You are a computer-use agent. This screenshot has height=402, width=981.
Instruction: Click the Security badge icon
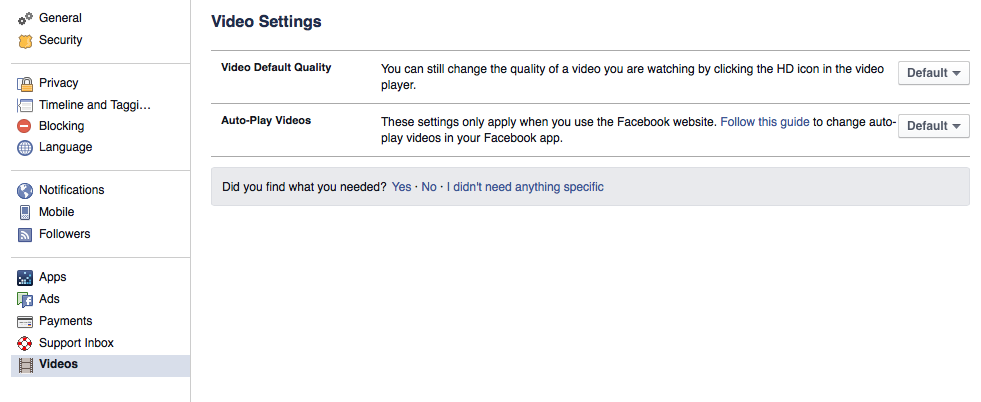point(25,41)
